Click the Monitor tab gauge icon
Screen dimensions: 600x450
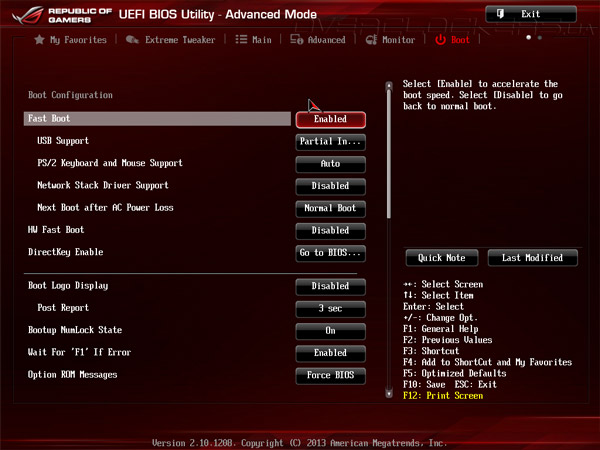coord(371,39)
